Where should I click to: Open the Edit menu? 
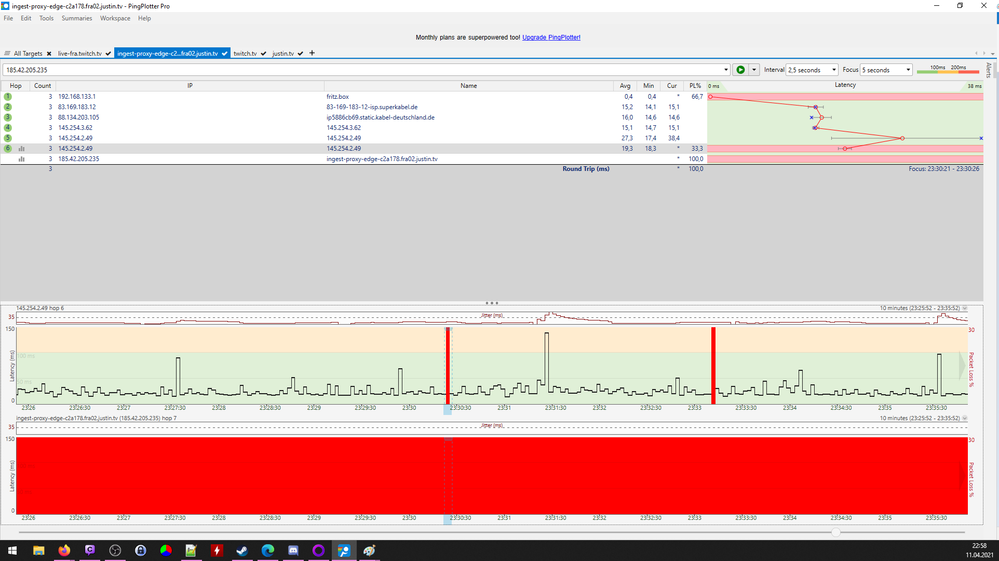coord(25,18)
